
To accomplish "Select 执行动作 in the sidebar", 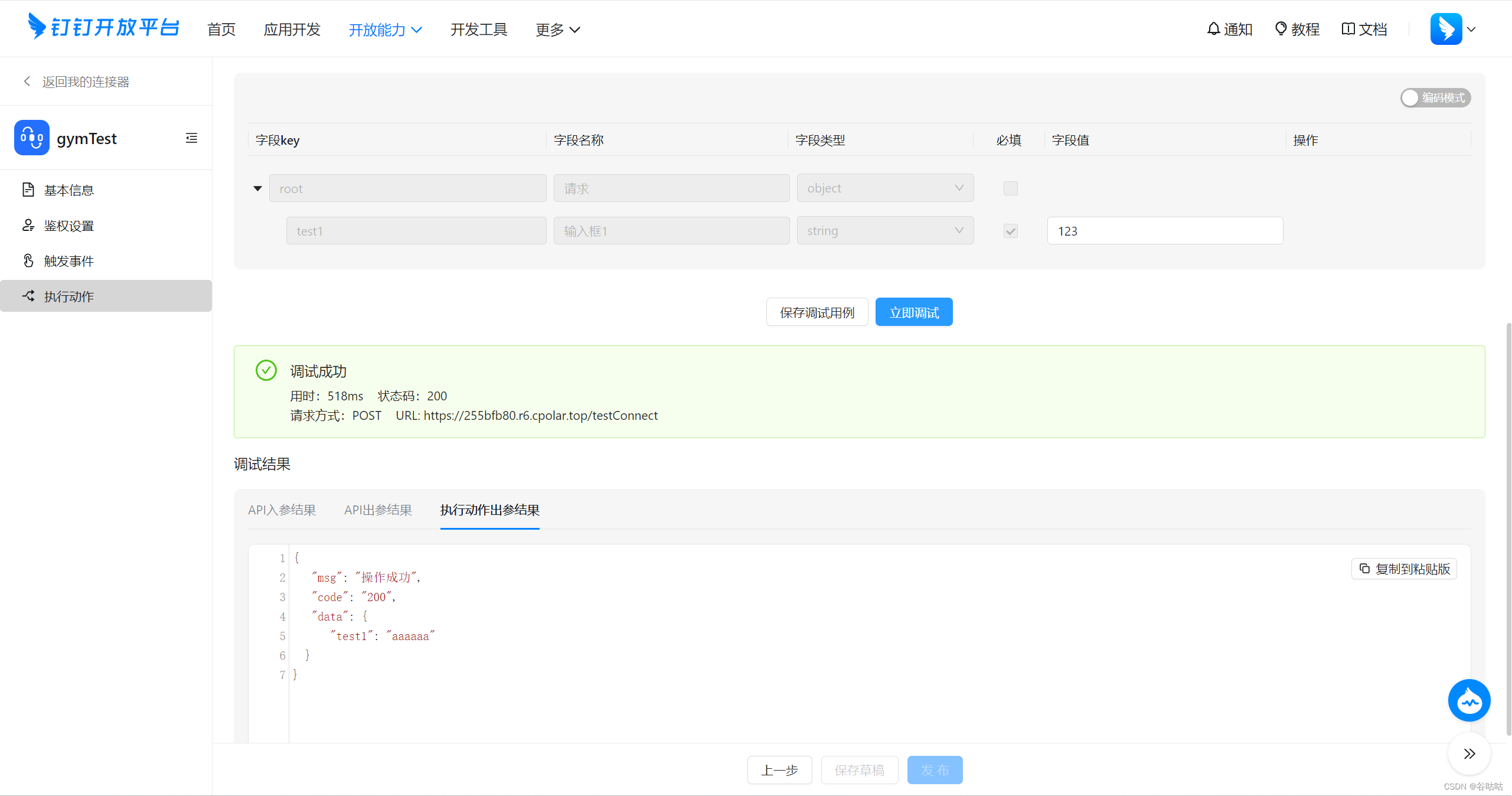I will 106,296.
